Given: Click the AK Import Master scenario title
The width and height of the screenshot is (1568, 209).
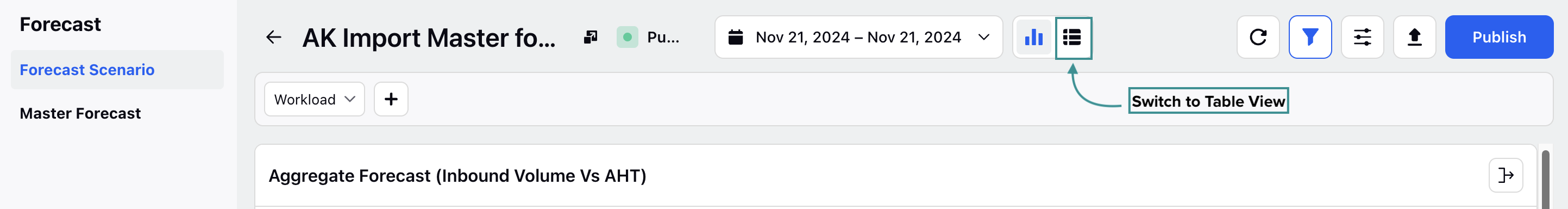Looking at the screenshot, I should pos(429,38).
